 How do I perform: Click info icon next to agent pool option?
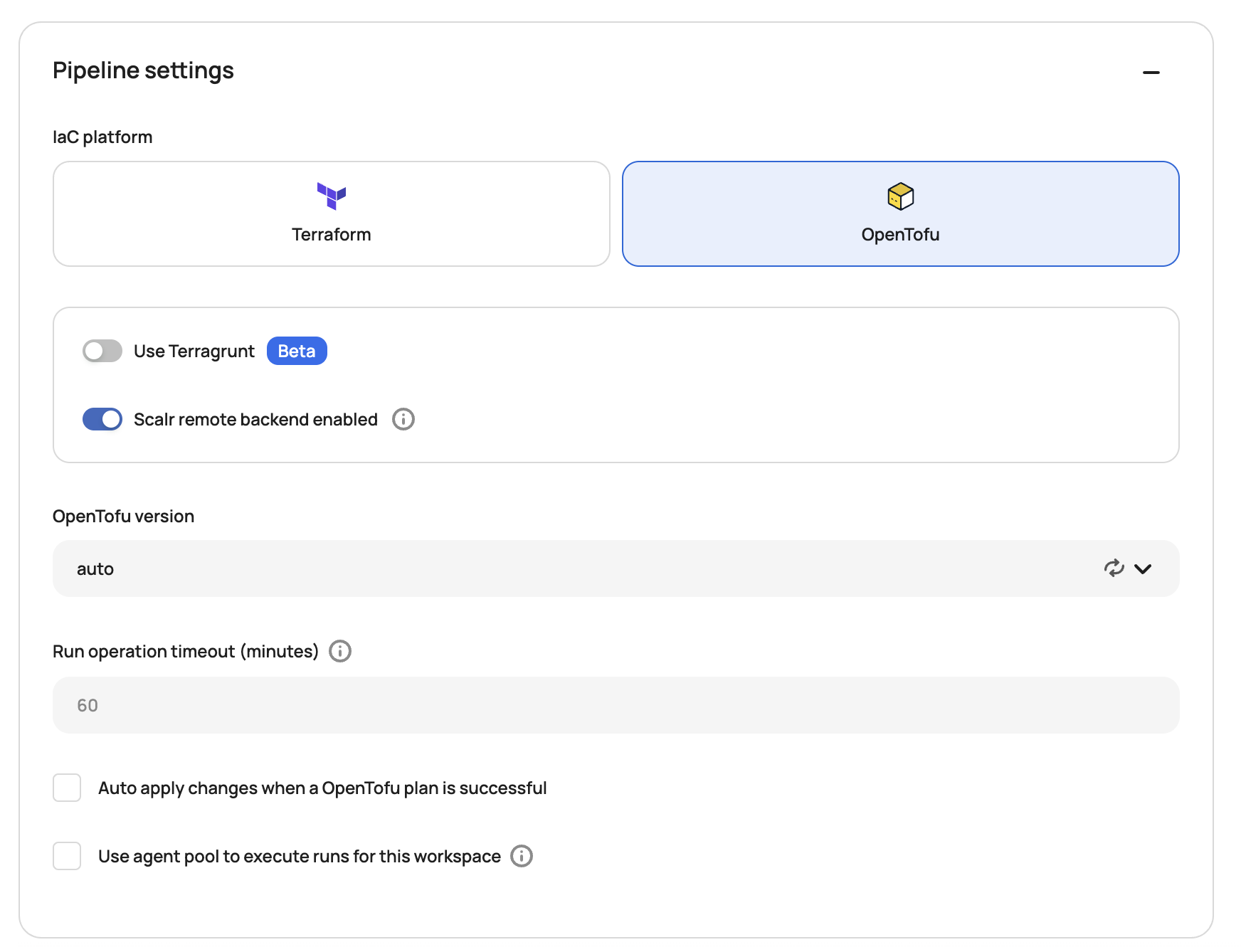point(522,856)
